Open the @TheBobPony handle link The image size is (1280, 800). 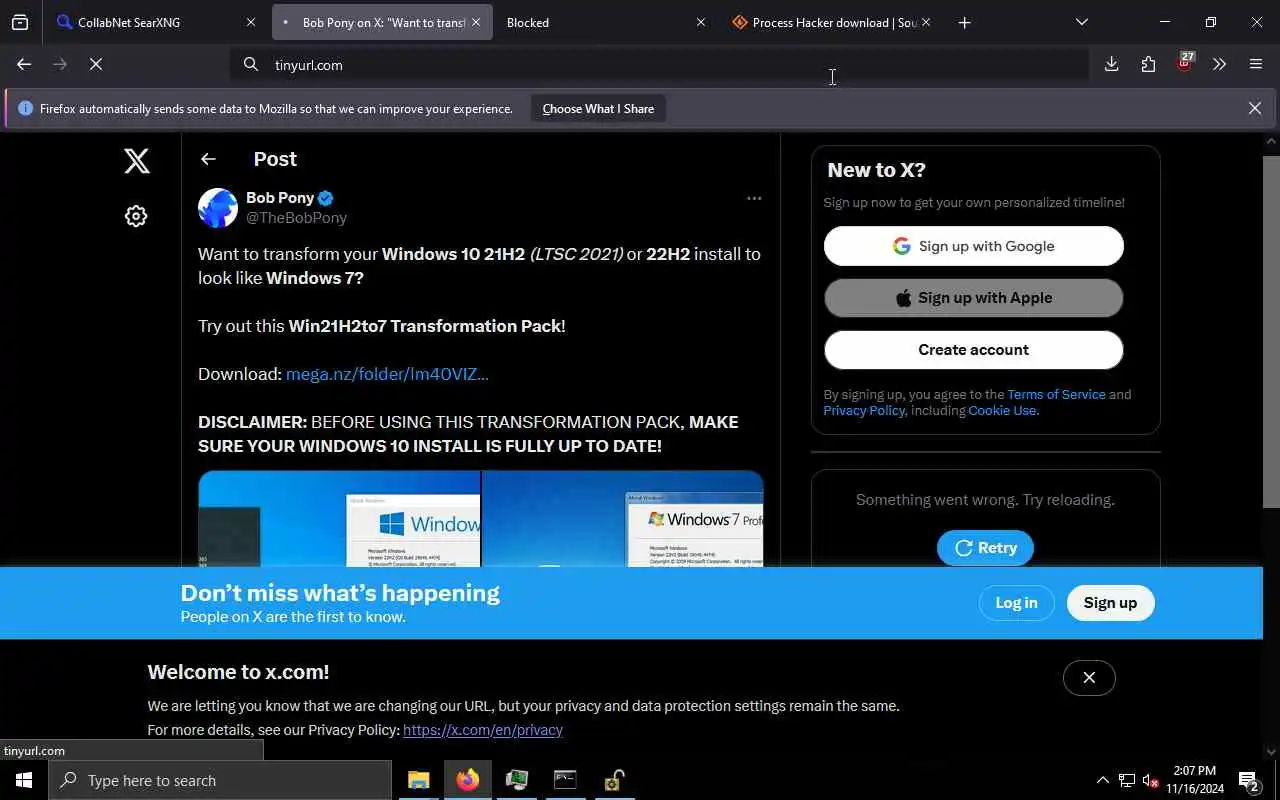coord(296,217)
